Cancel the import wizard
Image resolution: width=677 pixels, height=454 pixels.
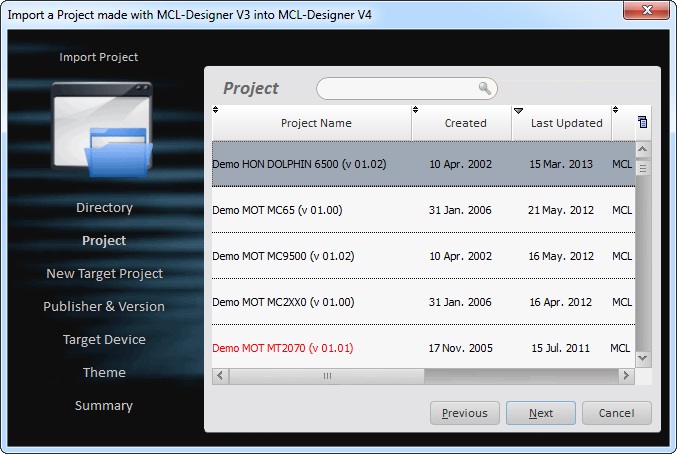tap(616, 413)
